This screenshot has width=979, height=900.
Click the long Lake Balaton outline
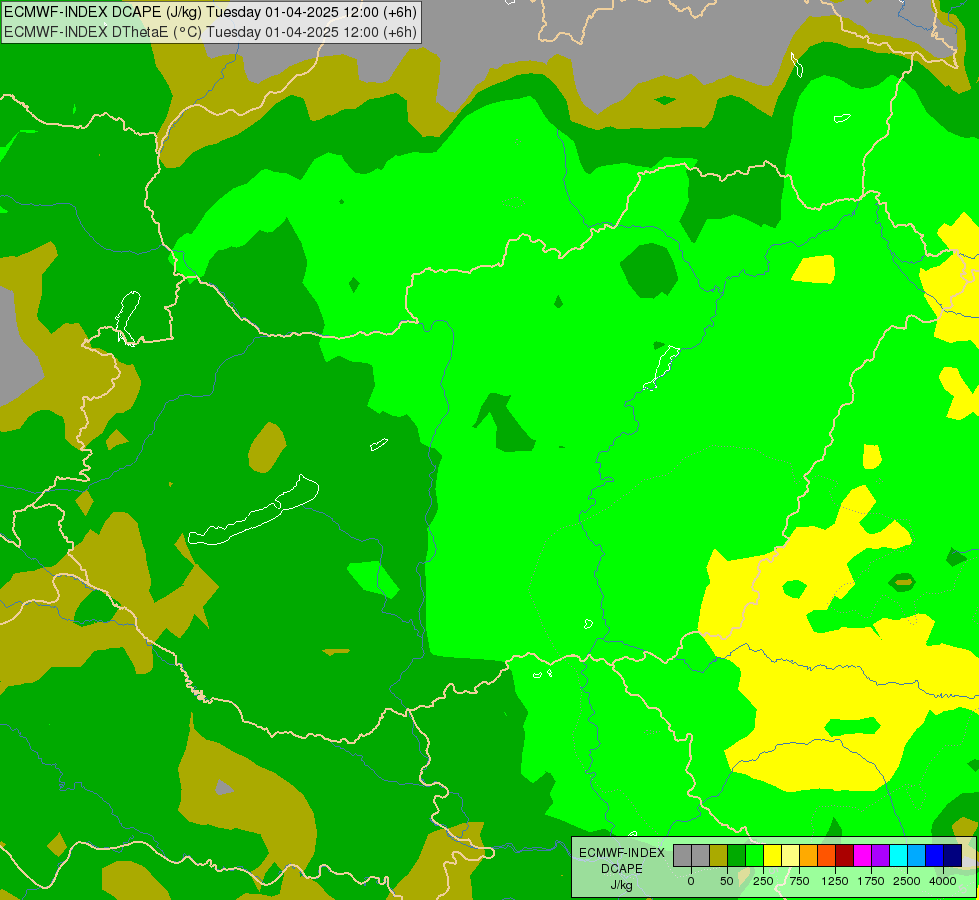coord(253,510)
